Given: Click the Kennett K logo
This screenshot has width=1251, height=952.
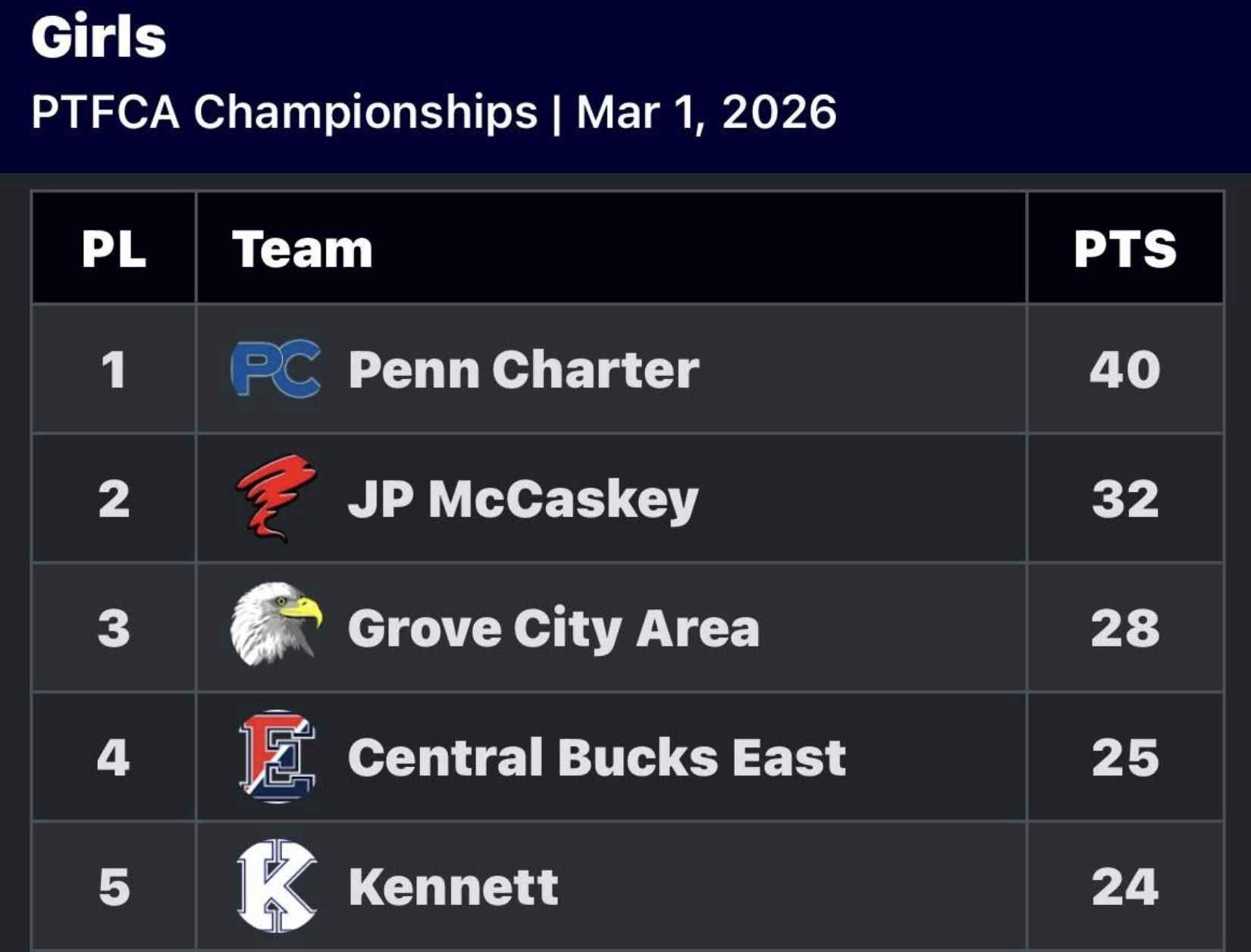Looking at the screenshot, I should click(277, 885).
